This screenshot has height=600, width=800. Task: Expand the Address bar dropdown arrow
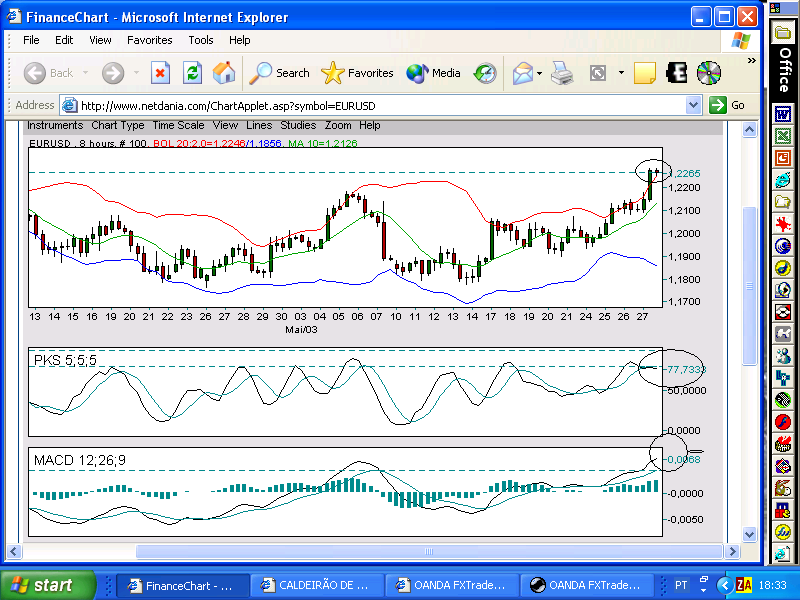point(694,105)
